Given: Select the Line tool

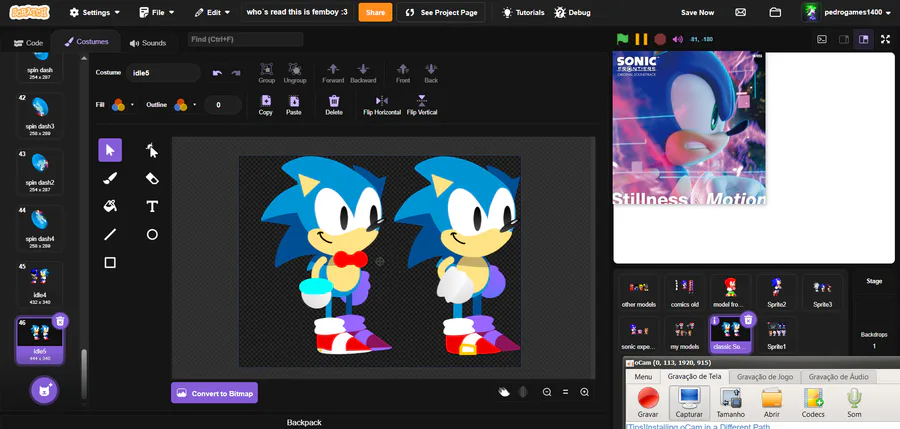Looking at the screenshot, I should click(110, 234).
